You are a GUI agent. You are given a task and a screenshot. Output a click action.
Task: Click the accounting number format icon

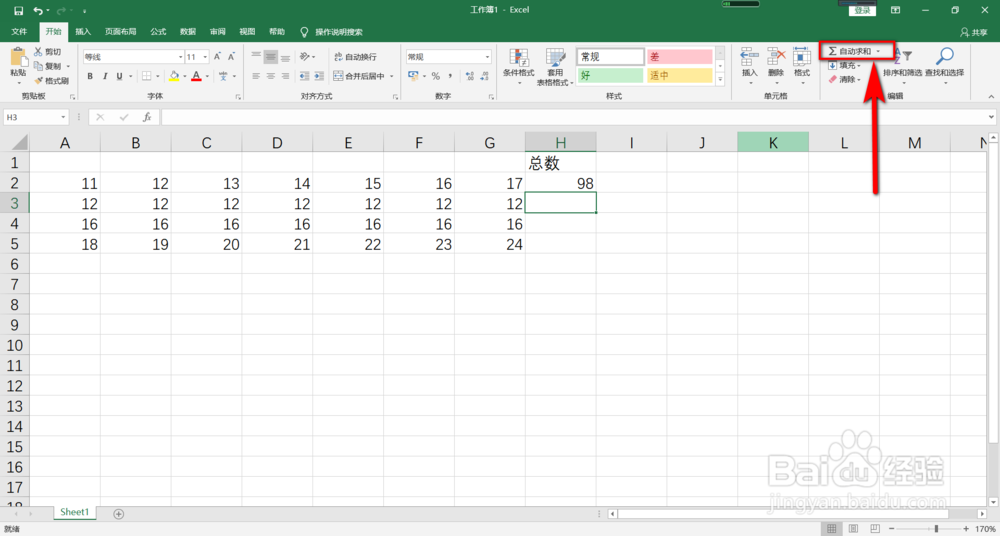click(x=413, y=76)
